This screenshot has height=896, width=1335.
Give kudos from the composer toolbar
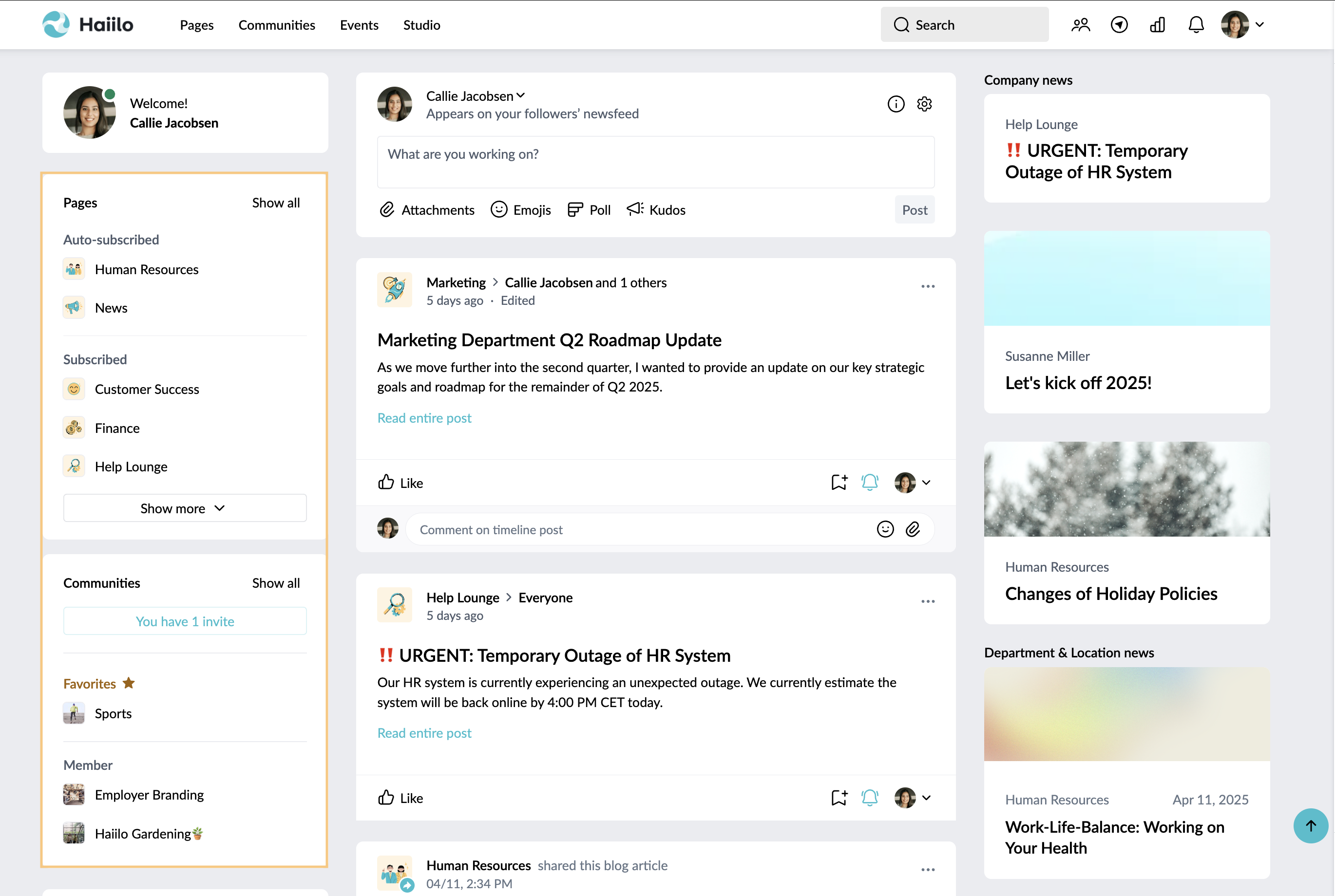tap(655, 210)
